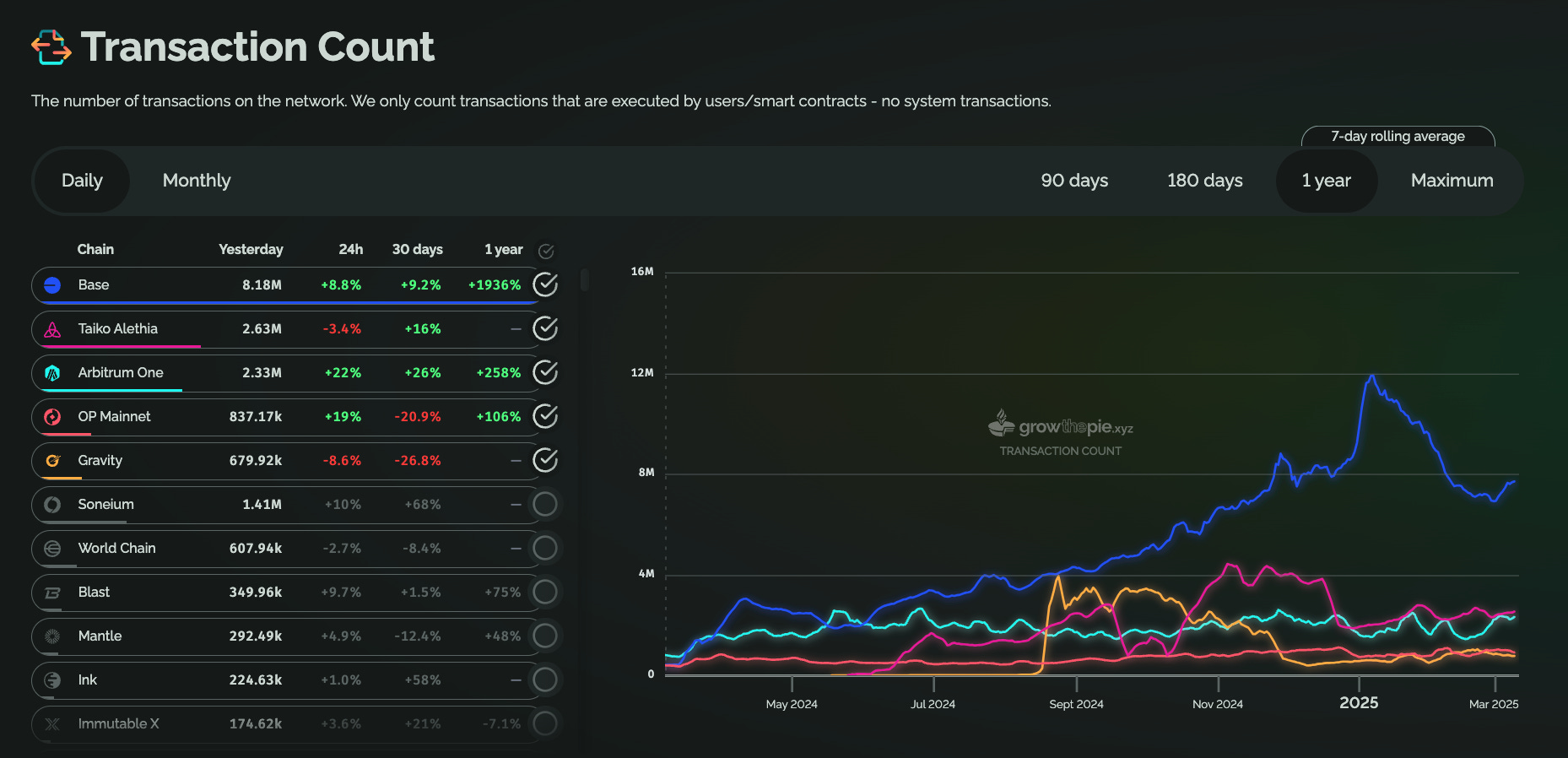Click the Gravity chain logo icon
The width and height of the screenshot is (1568, 758).
(x=52, y=461)
